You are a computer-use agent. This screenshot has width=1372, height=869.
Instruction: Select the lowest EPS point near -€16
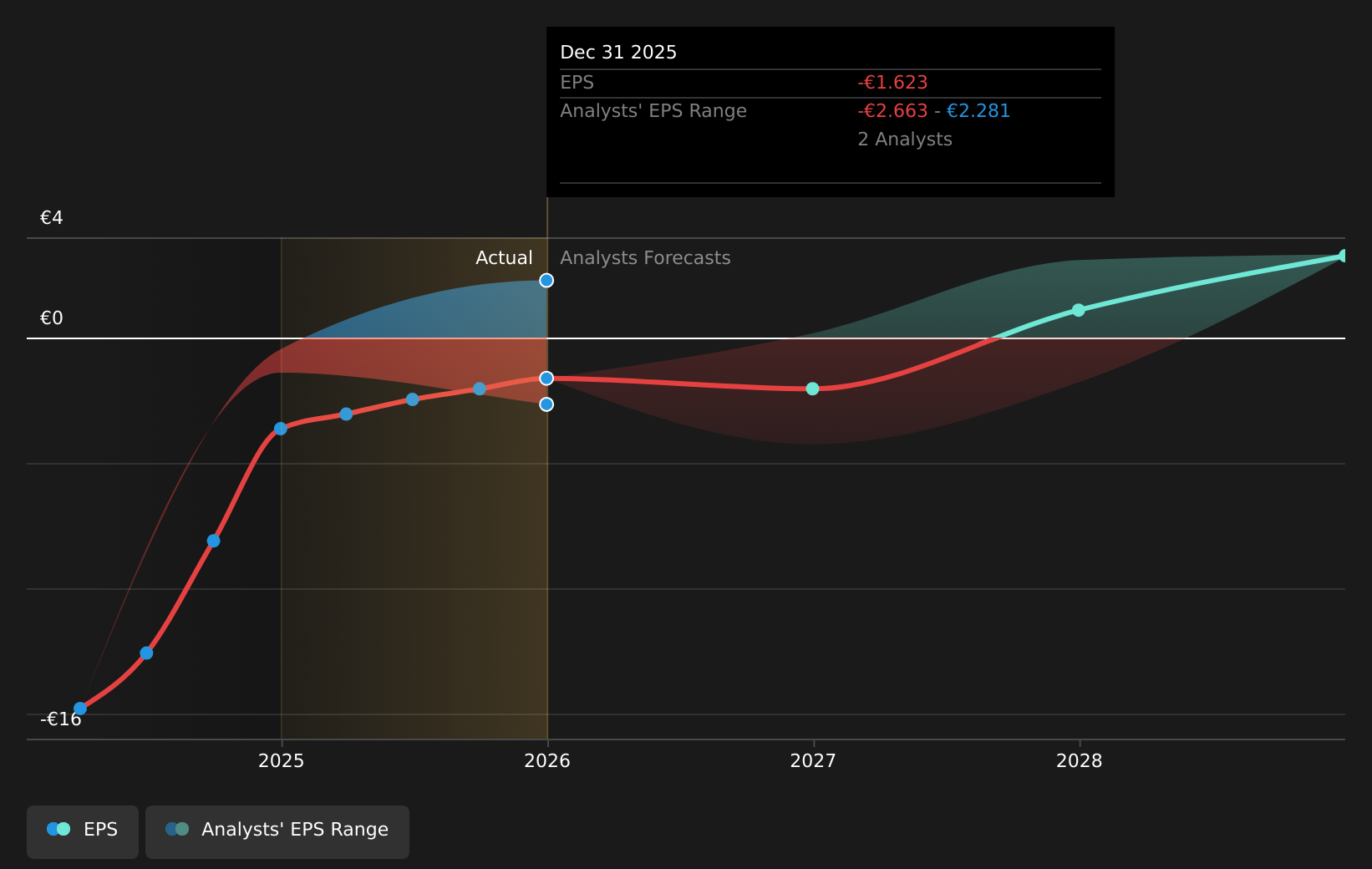point(80,709)
